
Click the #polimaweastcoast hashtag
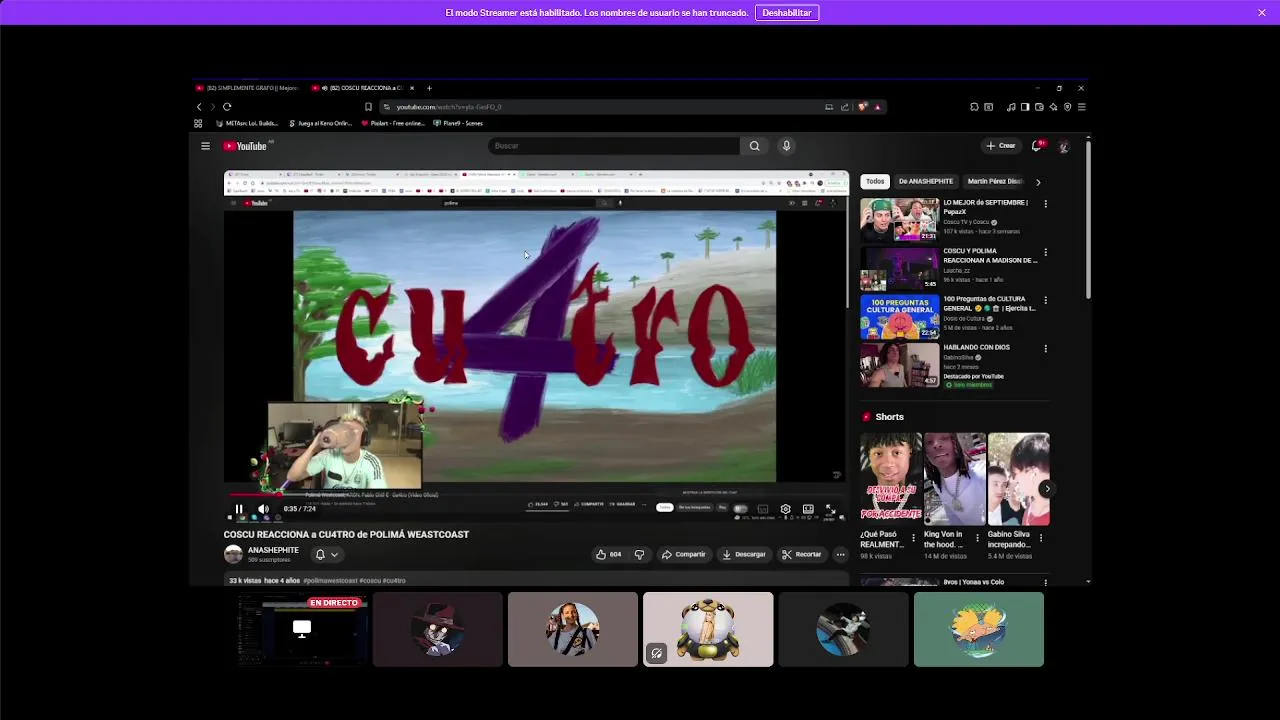tap(330, 581)
